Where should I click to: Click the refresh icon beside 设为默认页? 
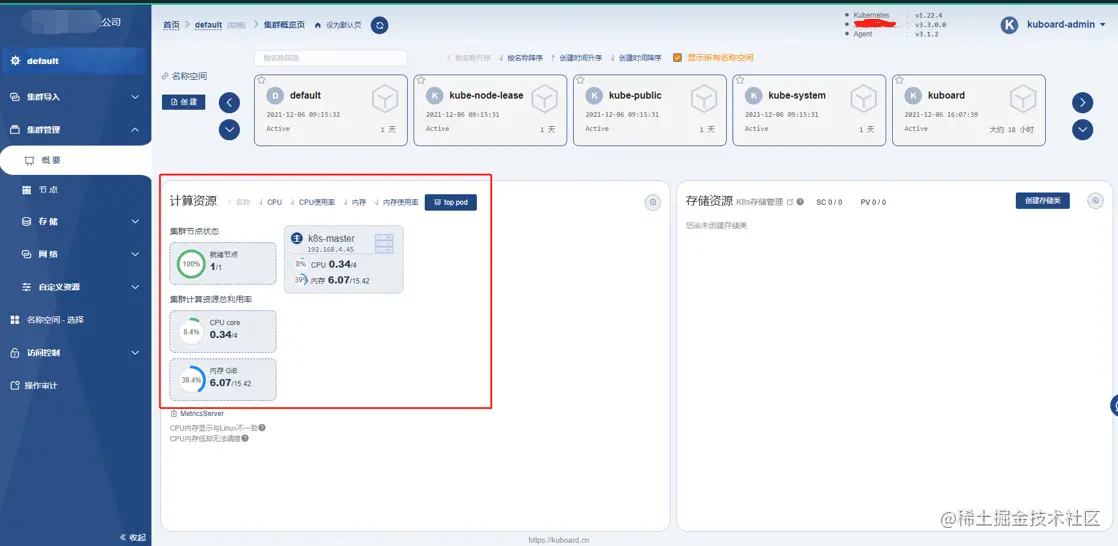click(380, 25)
